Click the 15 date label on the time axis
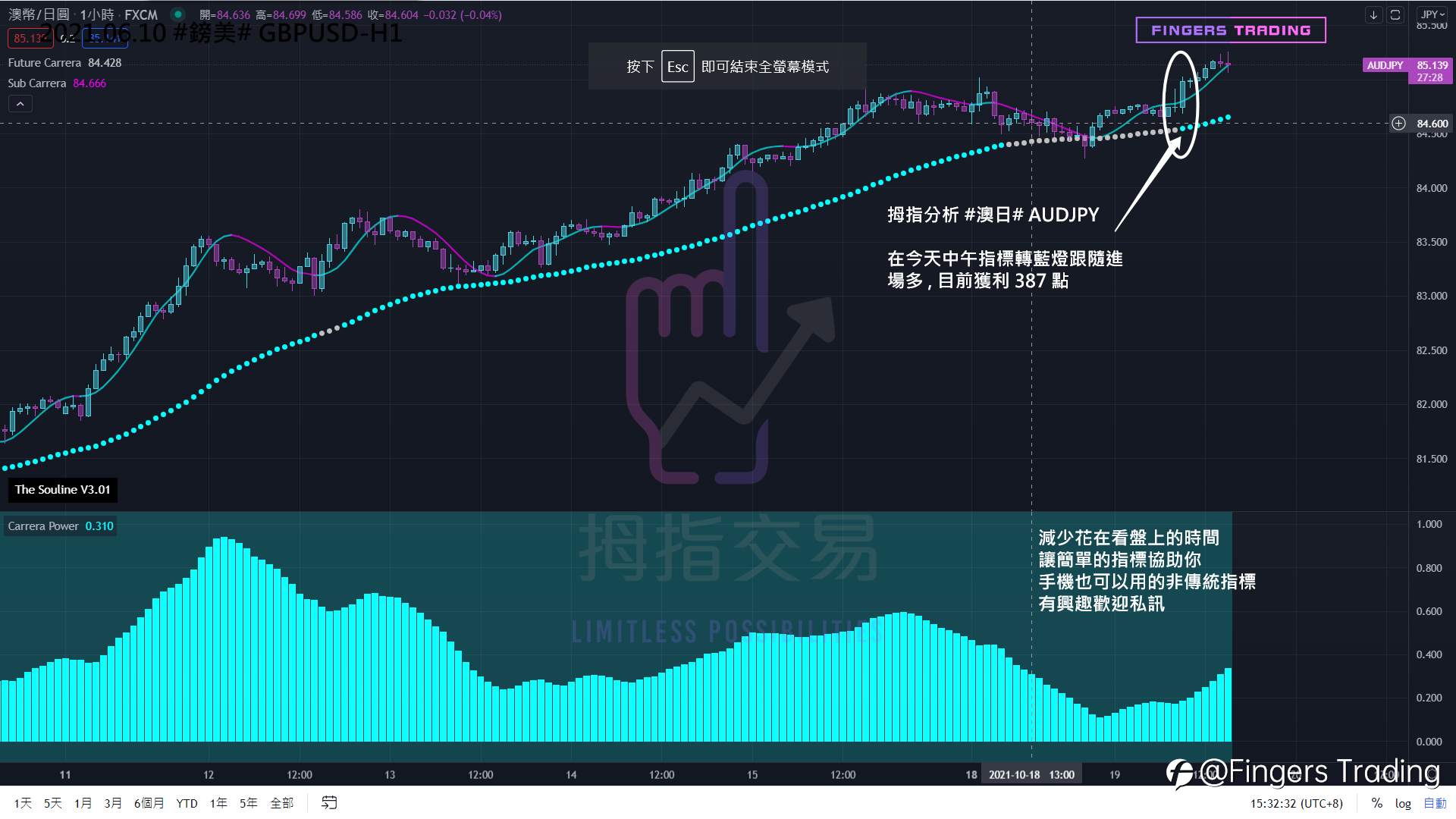The image size is (1456, 819). (752, 774)
